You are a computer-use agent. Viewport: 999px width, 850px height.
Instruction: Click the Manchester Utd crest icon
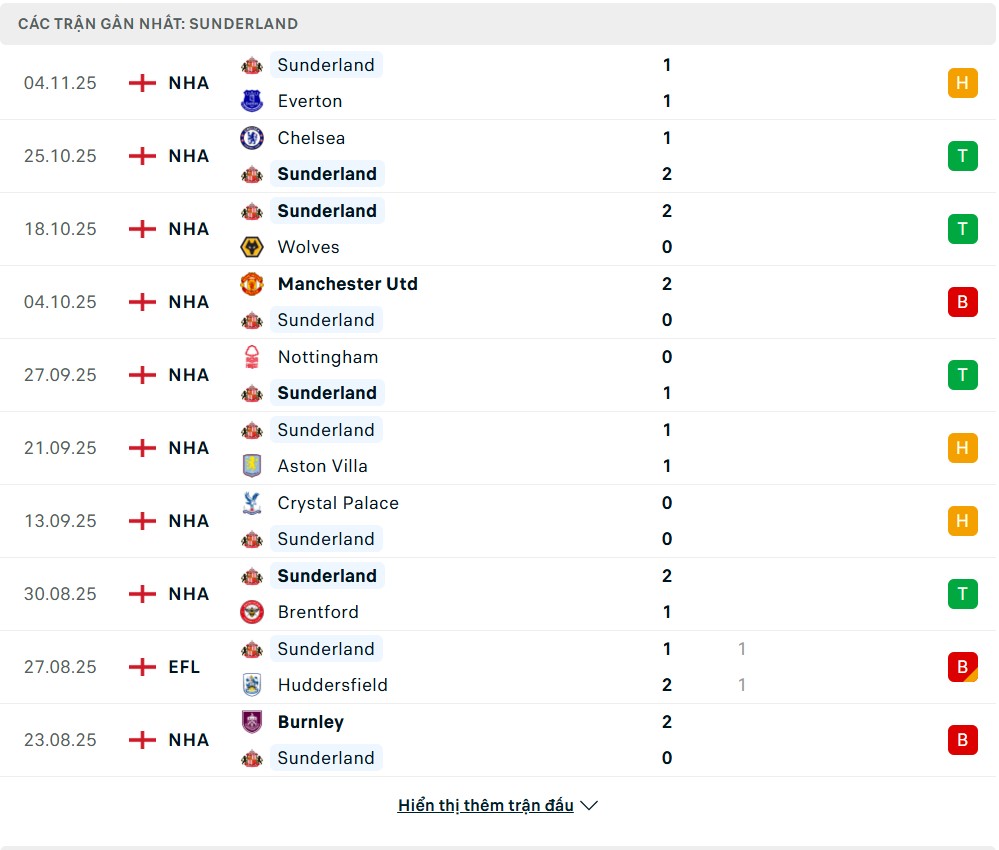pos(252,284)
